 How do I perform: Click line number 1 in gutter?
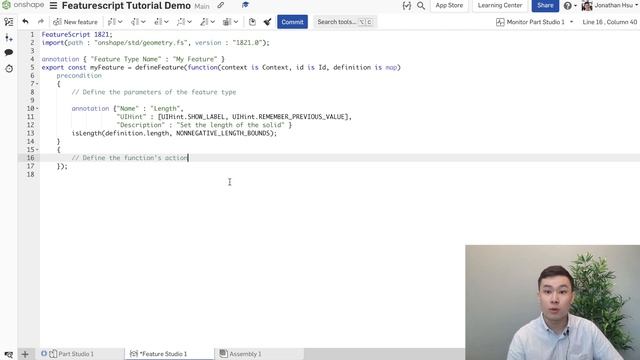tap(32, 35)
